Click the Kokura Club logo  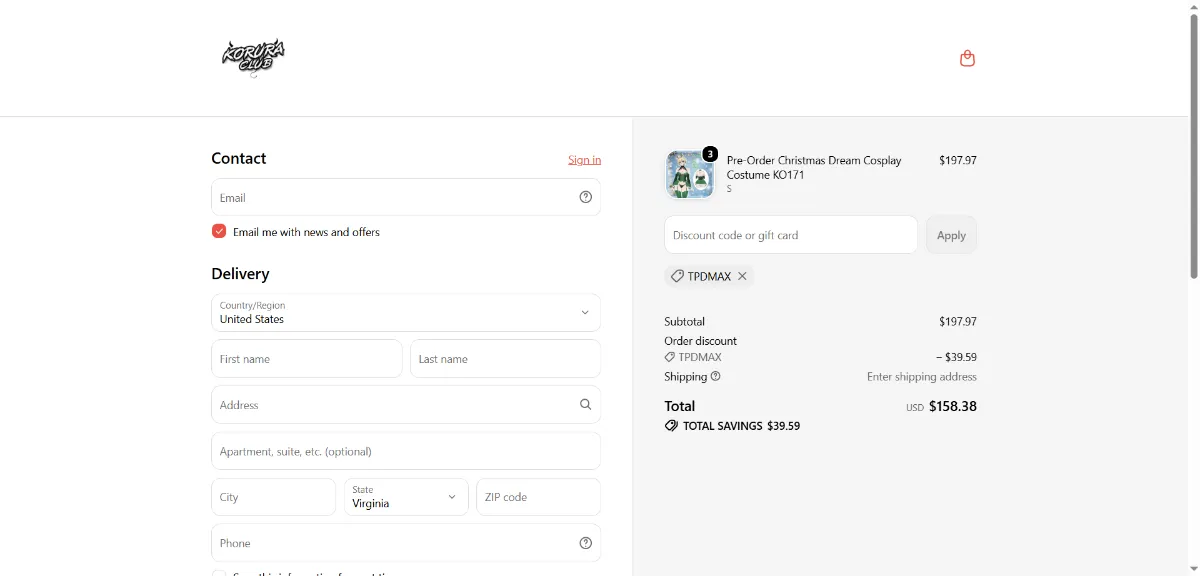coord(254,58)
